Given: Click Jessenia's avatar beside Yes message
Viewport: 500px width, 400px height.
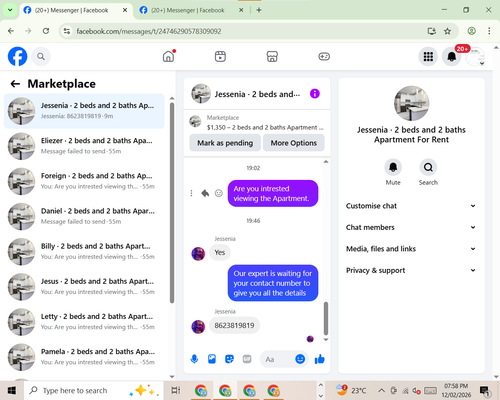Looking at the screenshot, I should tap(198, 254).
